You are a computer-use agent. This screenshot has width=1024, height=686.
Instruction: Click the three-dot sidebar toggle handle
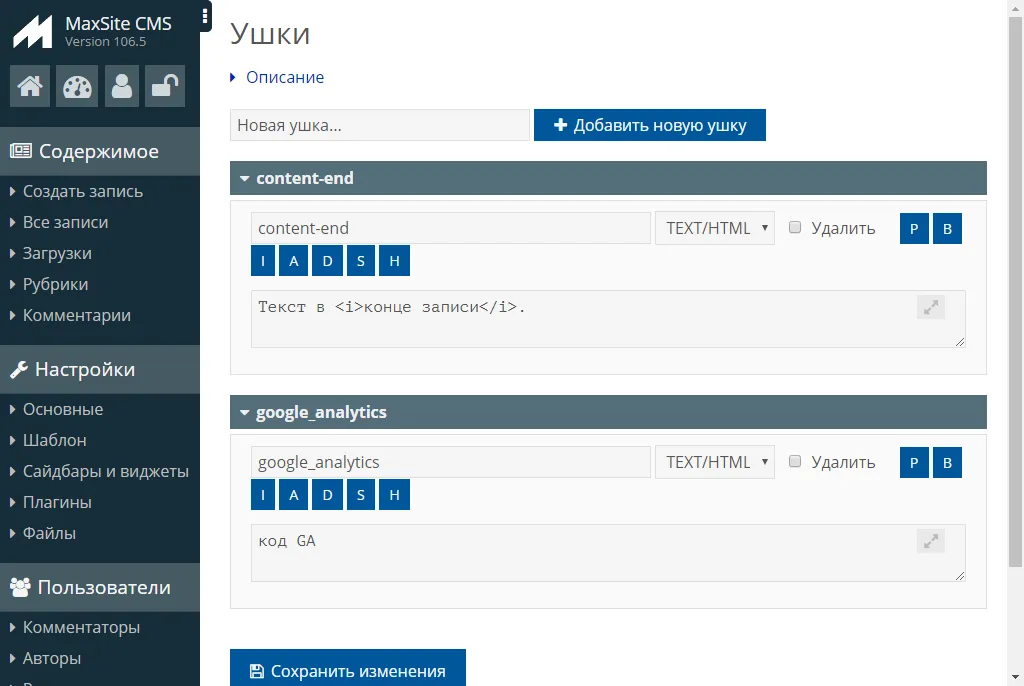click(205, 16)
